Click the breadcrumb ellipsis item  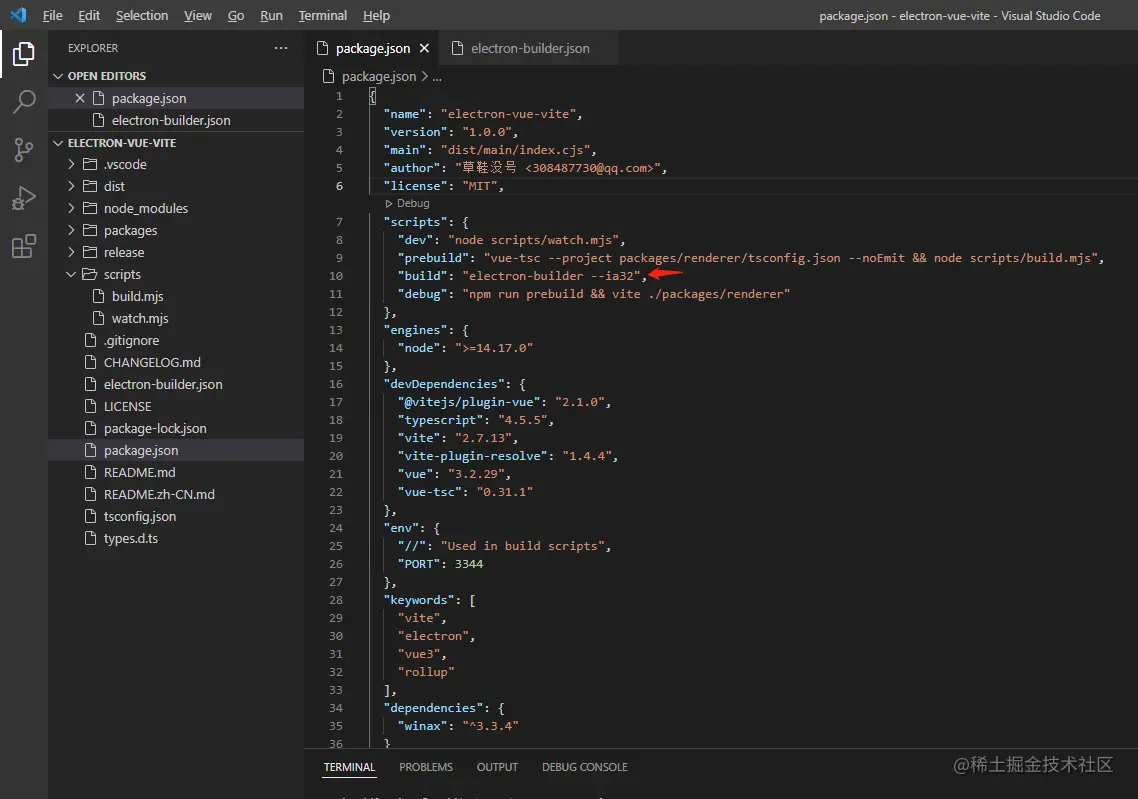[x=437, y=77]
